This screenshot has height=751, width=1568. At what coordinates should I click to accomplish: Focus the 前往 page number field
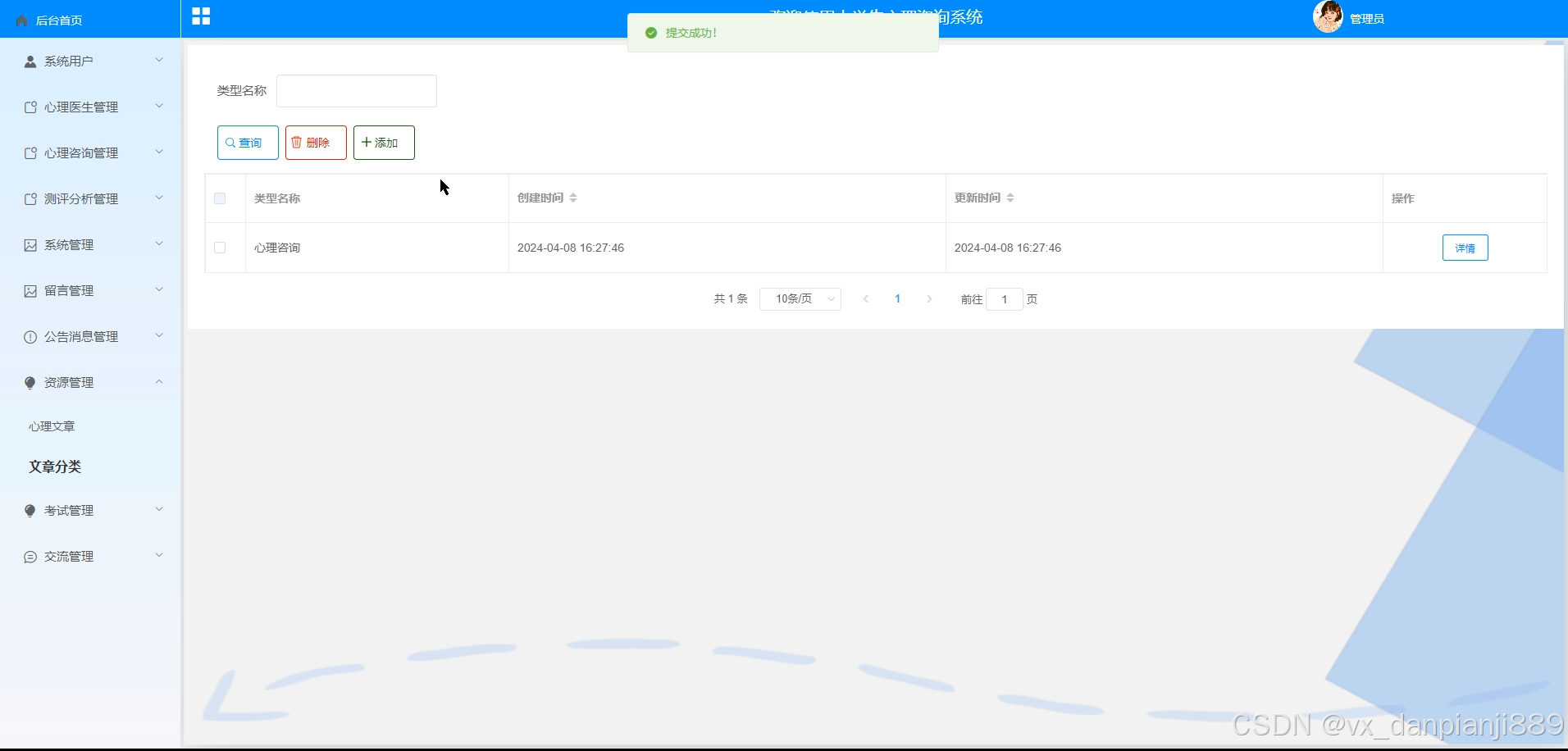point(1005,299)
